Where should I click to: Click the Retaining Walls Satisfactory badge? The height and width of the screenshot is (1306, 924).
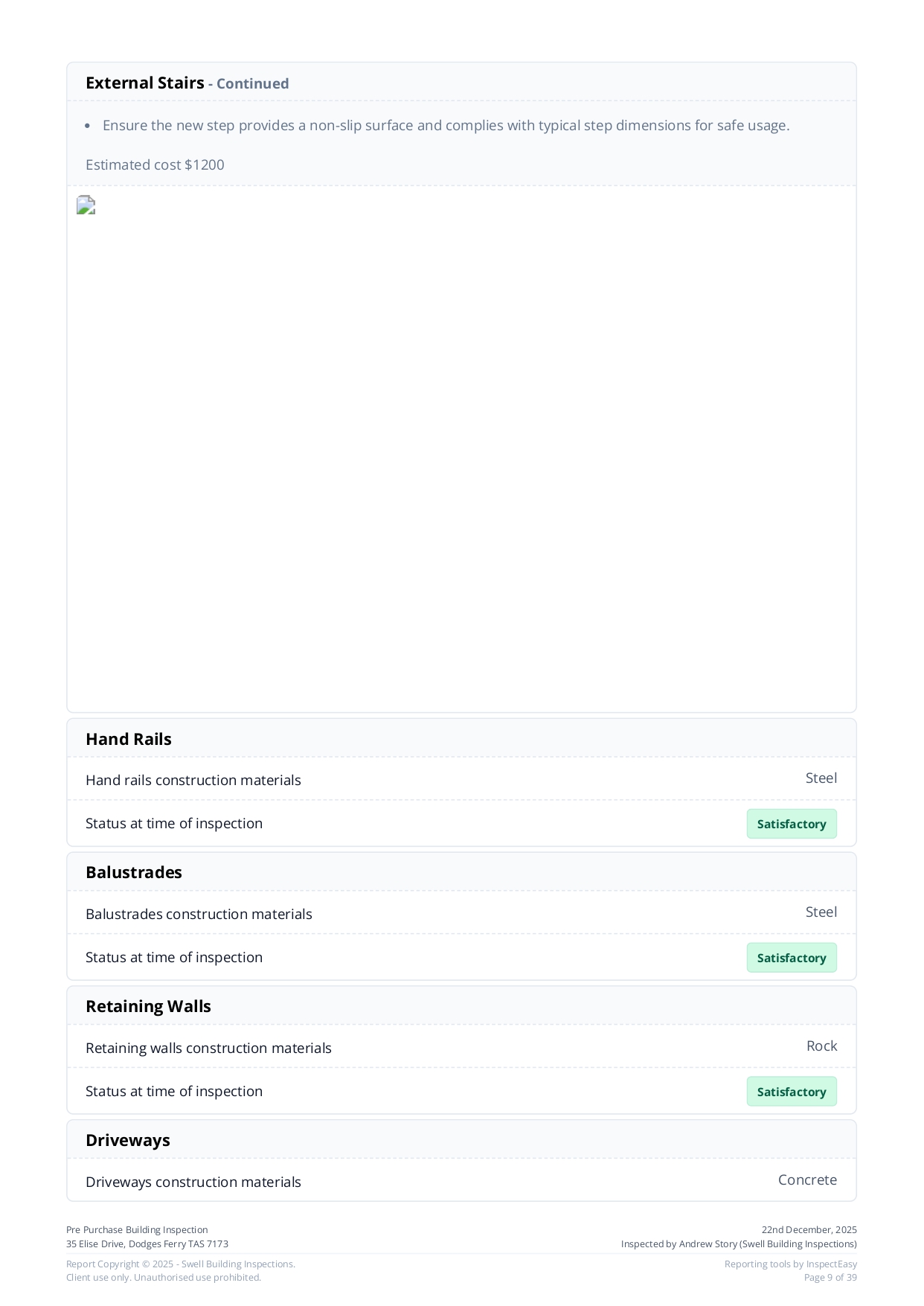791,1092
